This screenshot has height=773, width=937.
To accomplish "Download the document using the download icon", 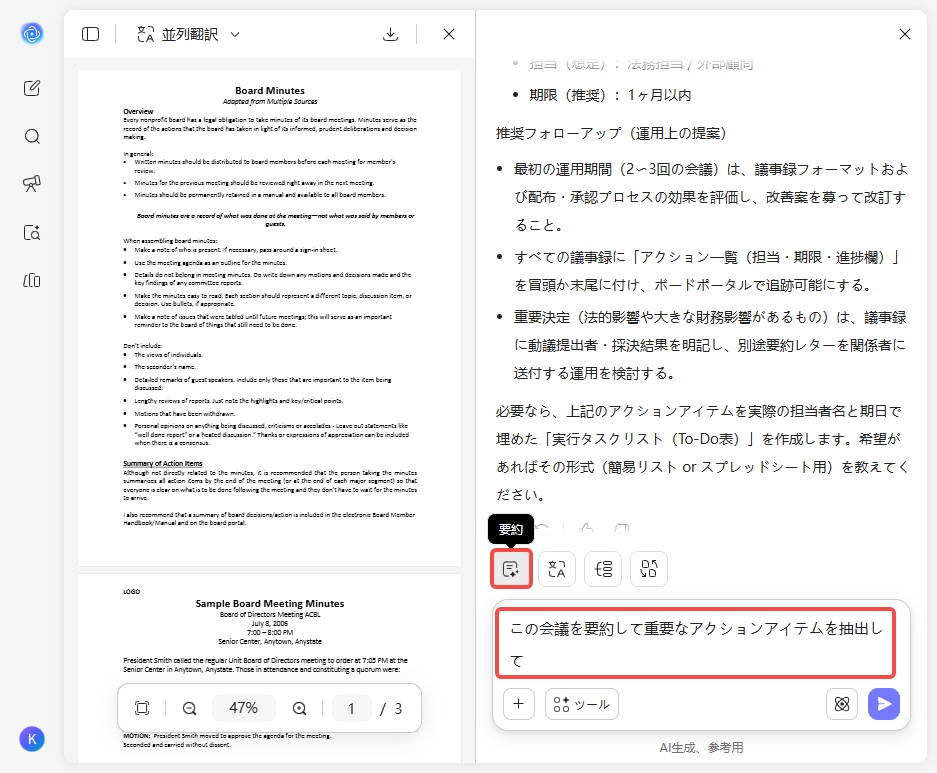I will 390,33.
